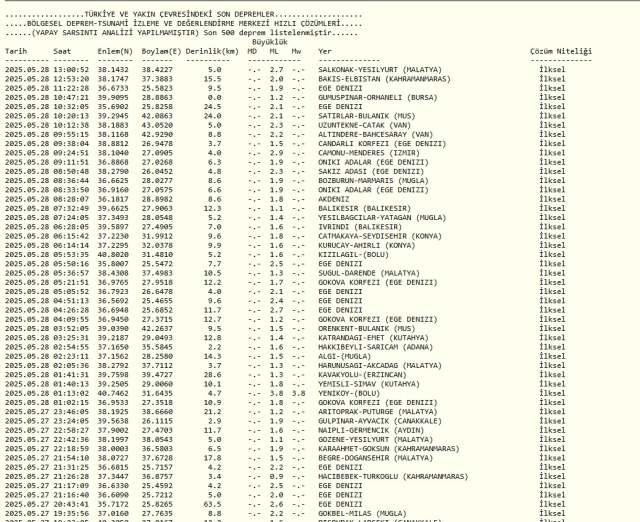This screenshot has height=522, width=640.
Task: Click GOKBEL-MILAS (MUGLA) entry
Action: (362, 513)
